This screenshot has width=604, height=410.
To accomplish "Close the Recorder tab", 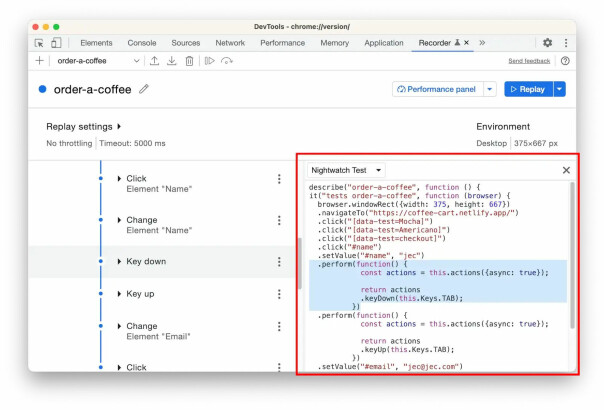I will (466, 42).
